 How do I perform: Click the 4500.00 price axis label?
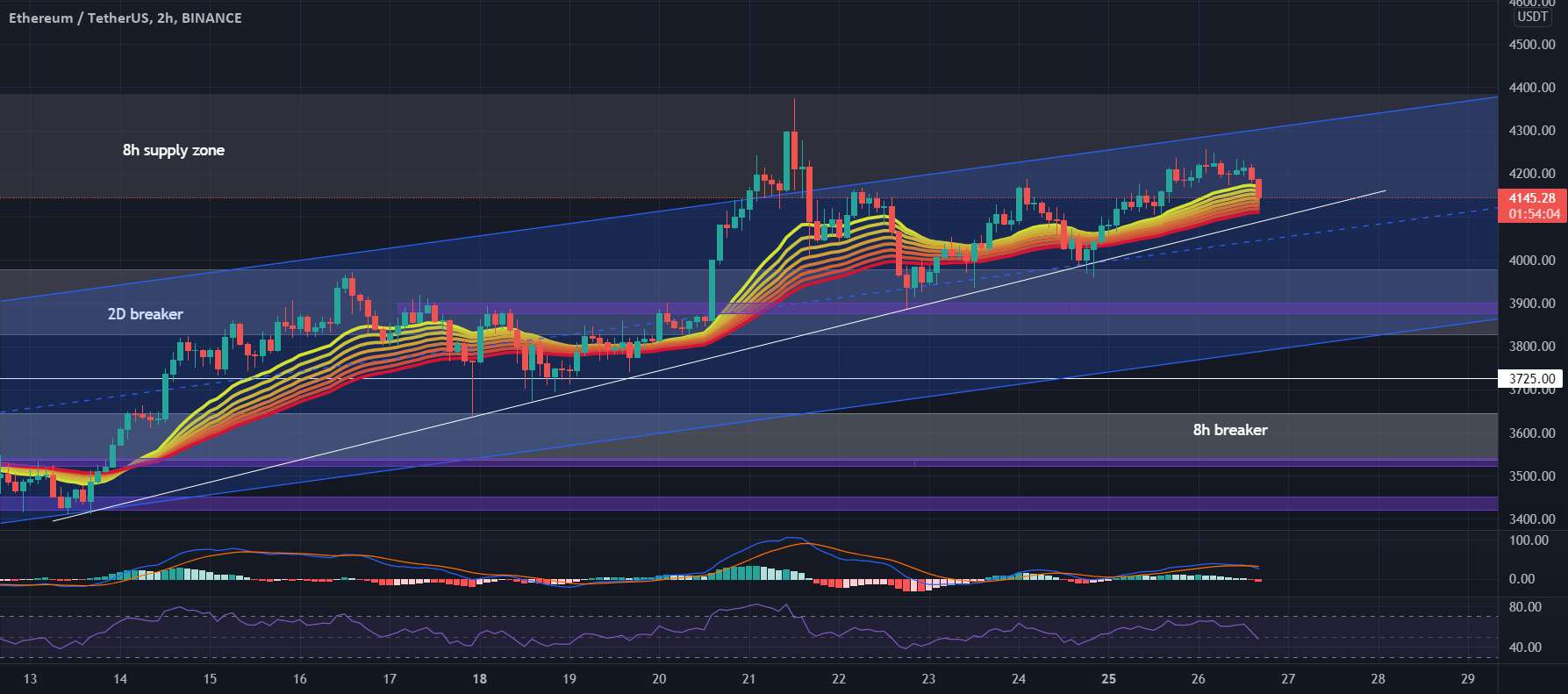tap(1532, 45)
